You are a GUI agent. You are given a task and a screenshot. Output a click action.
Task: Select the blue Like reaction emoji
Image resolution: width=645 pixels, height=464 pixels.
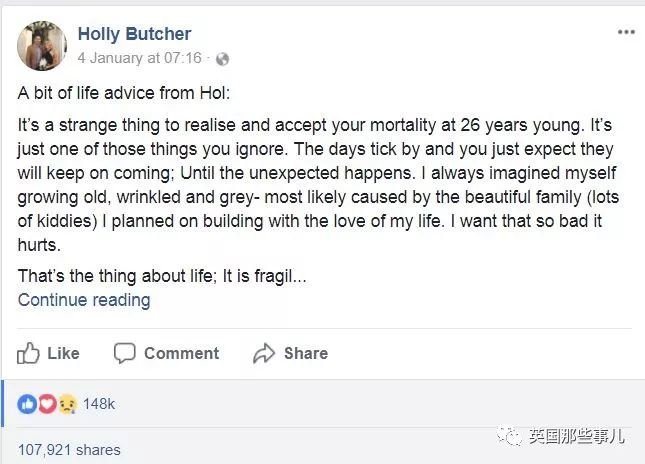coord(27,403)
